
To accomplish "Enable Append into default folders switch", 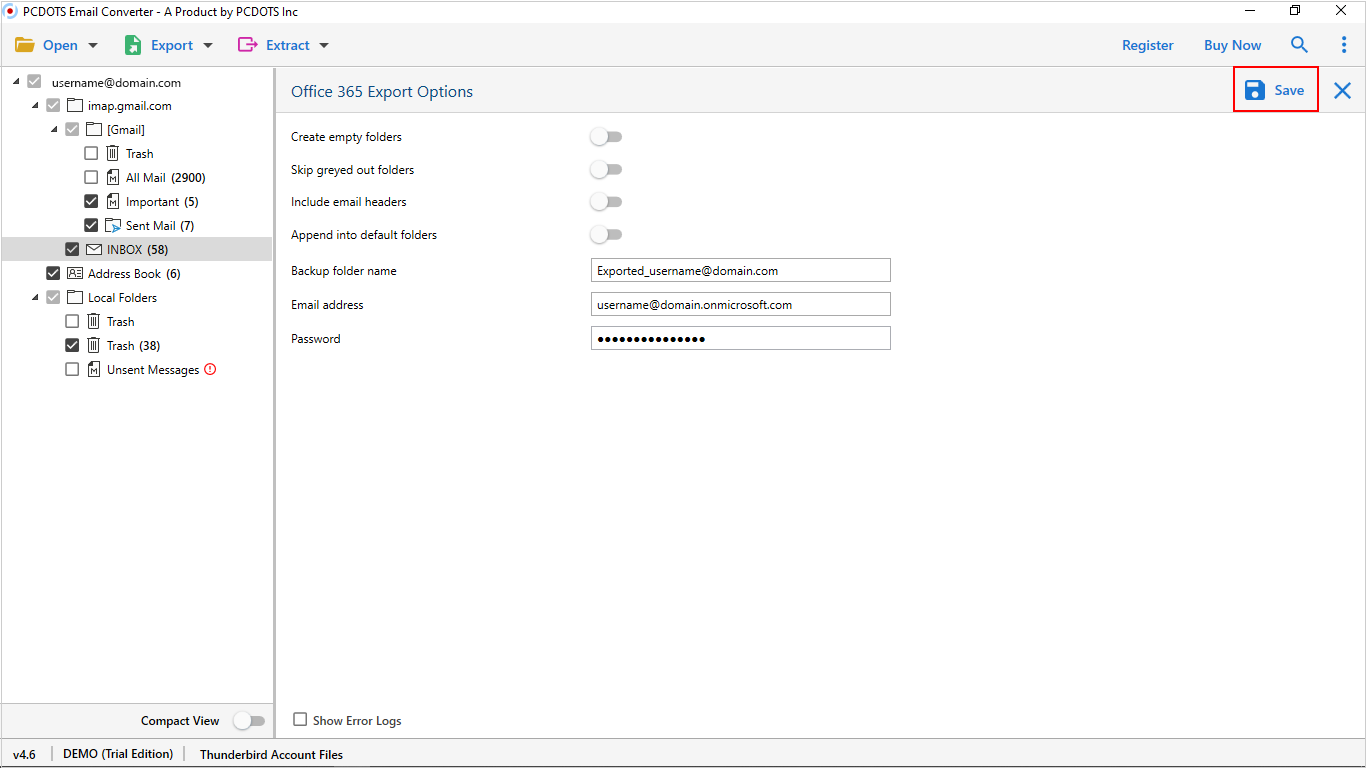I will 606,235.
